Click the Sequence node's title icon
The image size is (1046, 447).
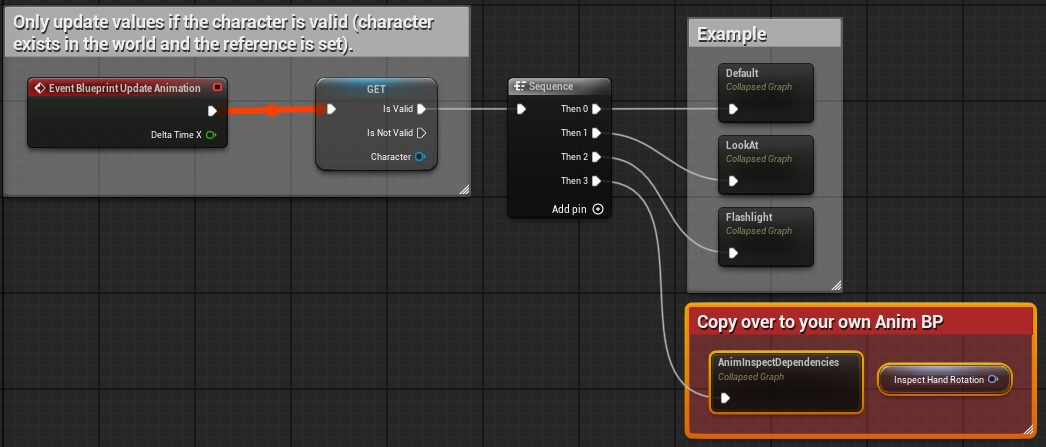pos(520,87)
